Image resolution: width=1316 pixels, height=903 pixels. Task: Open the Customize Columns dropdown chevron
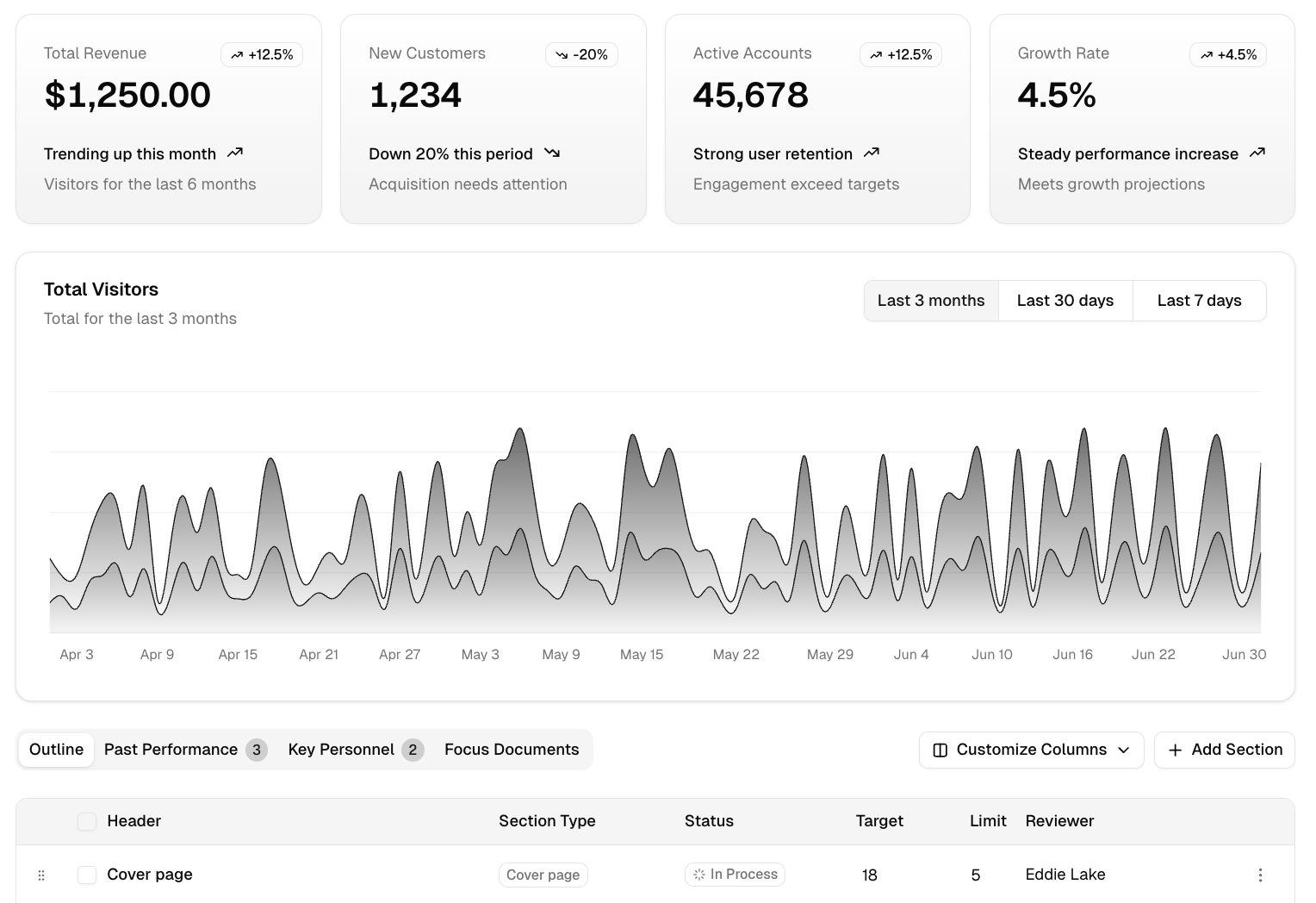click(x=1124, y=750)
